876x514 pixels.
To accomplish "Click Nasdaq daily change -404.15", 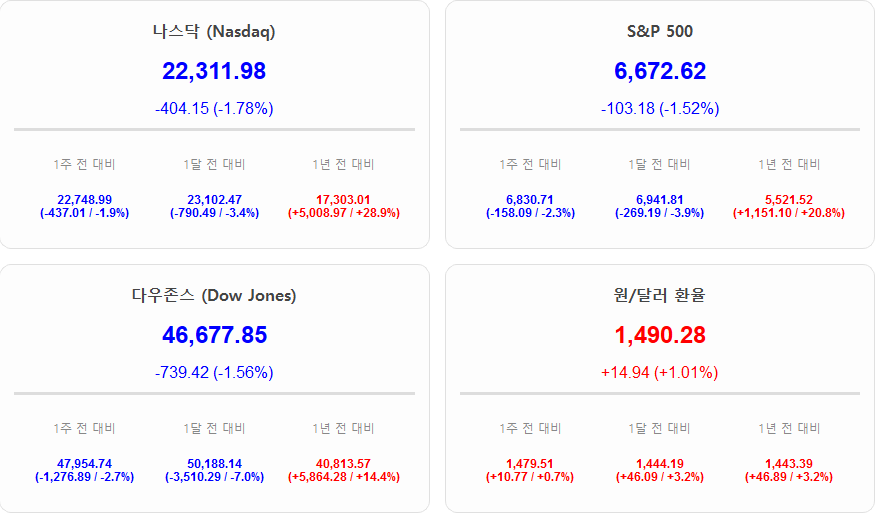I will coord(214,108).
